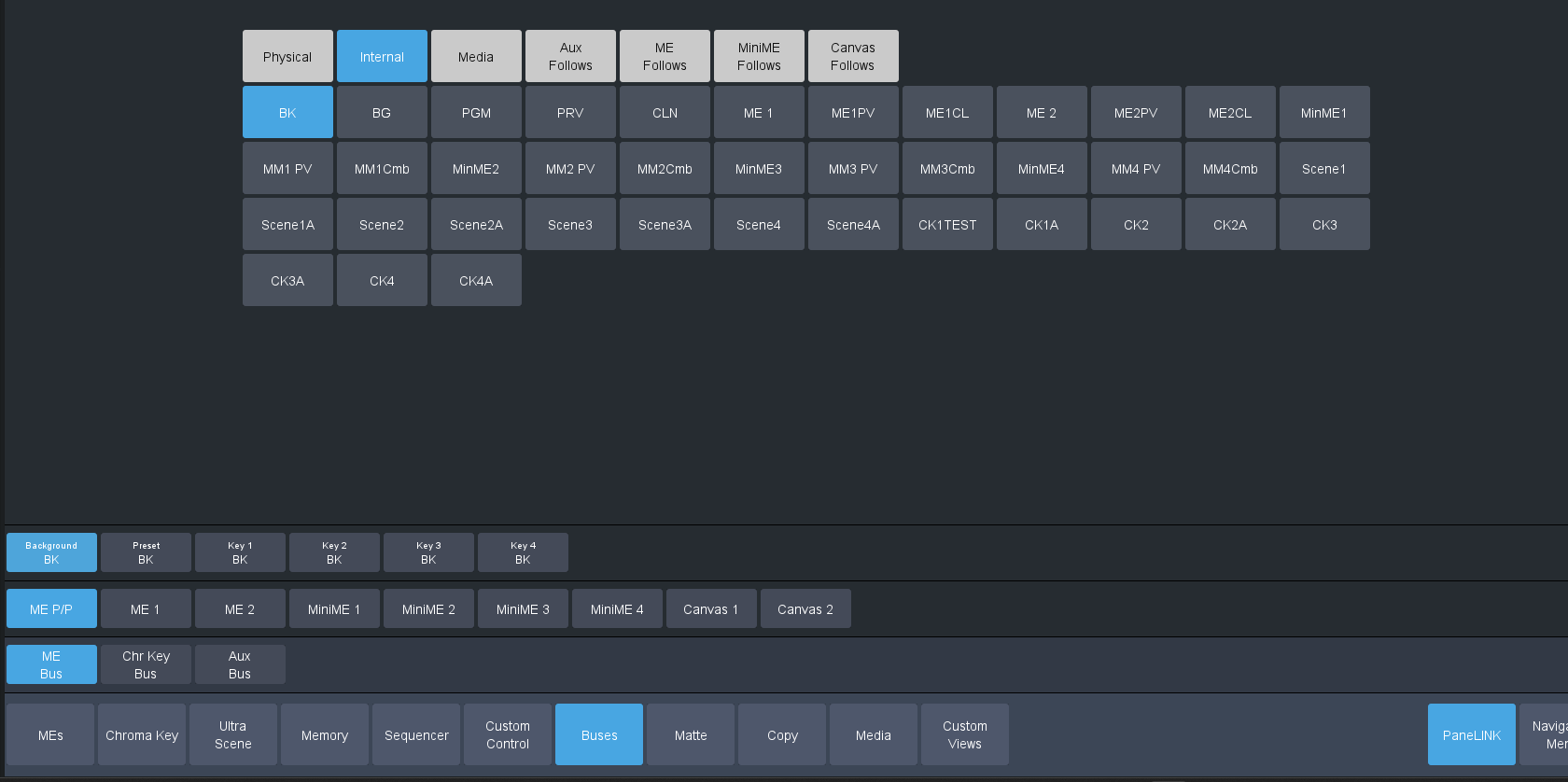Select the Canvas Follows tab
The image size is (1568, 782).
coord(853,56)
